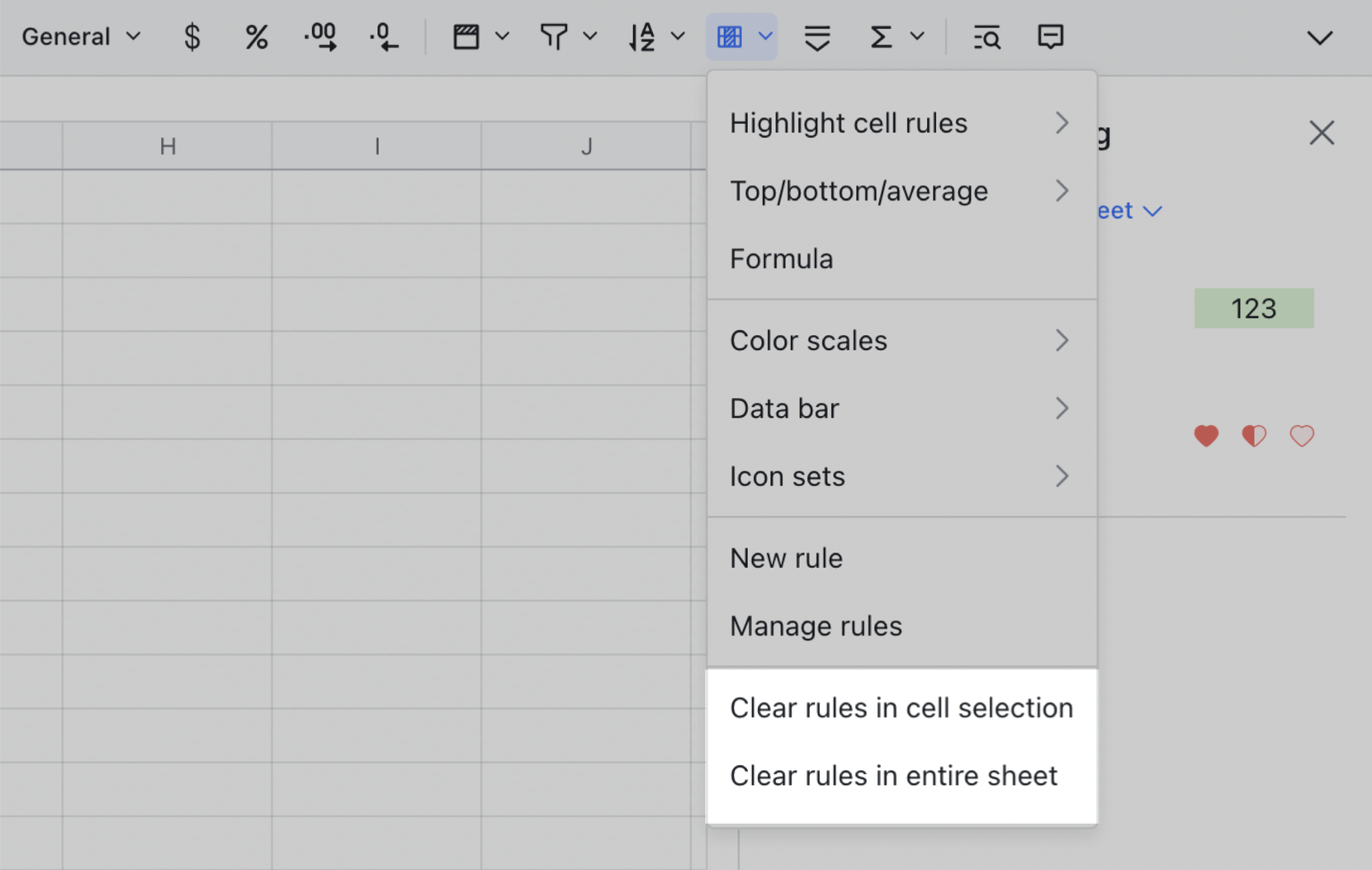Viewport: 1372px width, 870px height.
Task: Apply currency format with the dollar icon
Action: (x=192, y=36)
